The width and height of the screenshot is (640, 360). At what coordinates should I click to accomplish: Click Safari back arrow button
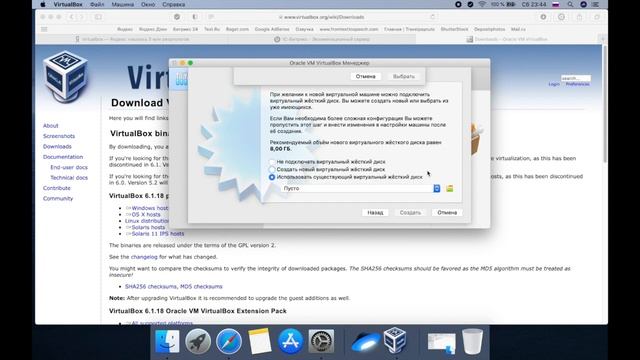click(x=71, y=17)
